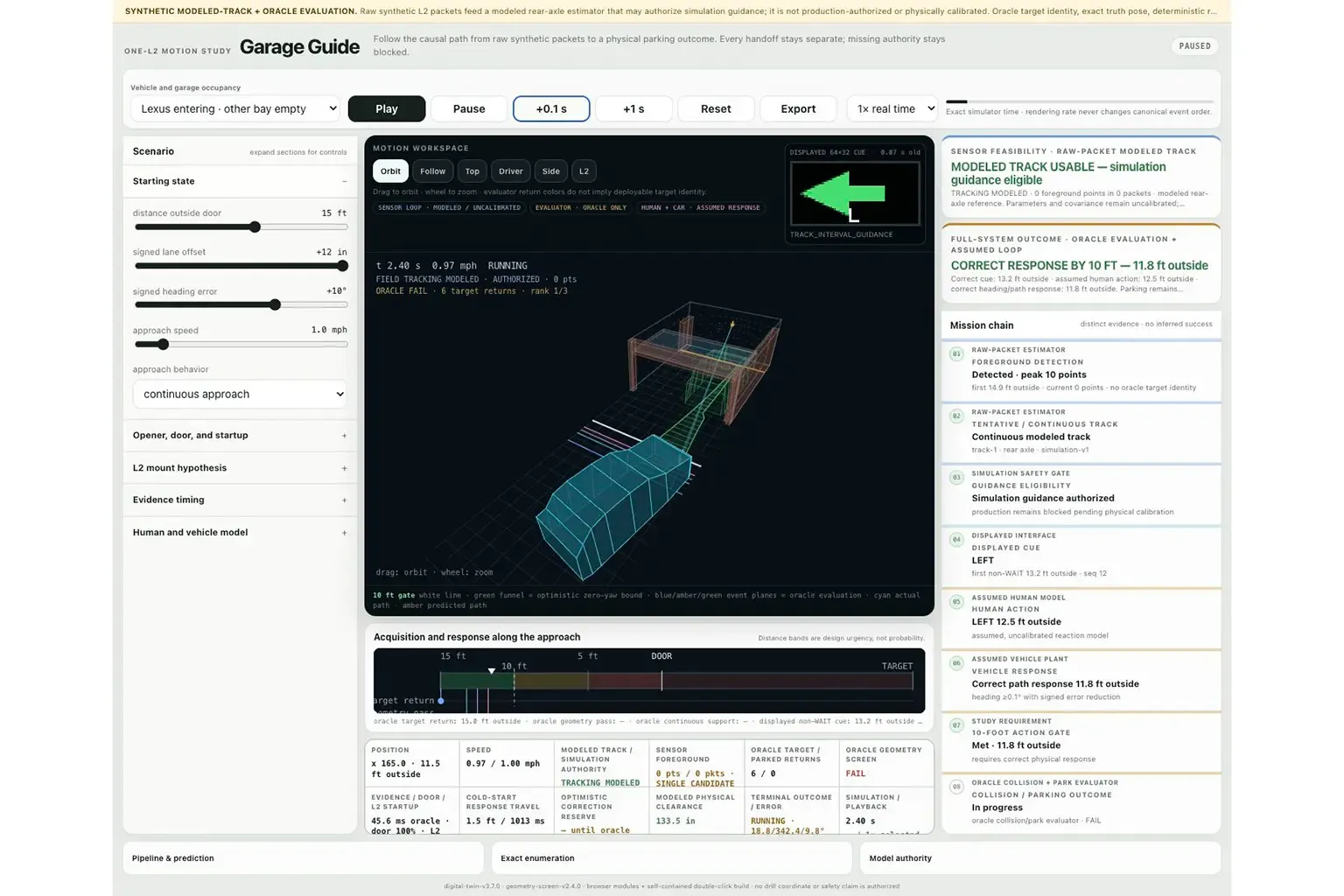Click the step 07 action gate badge
This screenshot has width=1344, height=896.
pos(956,725)
